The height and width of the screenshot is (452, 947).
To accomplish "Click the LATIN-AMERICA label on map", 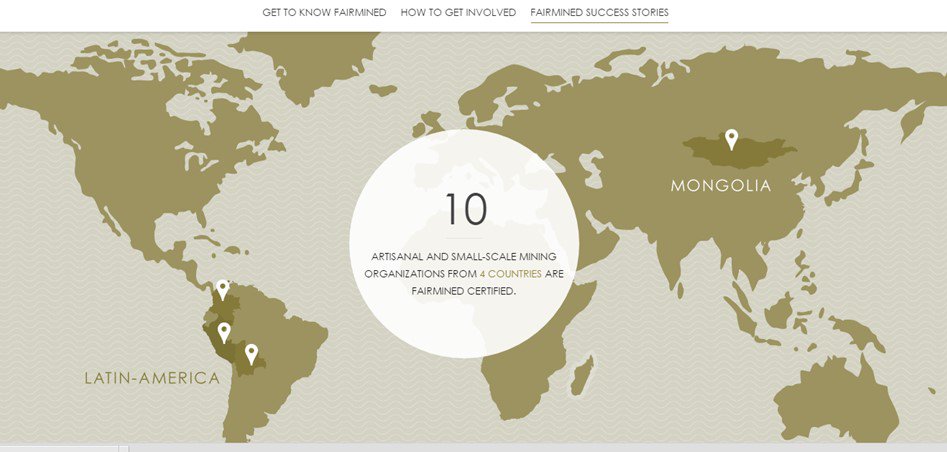I will (x=152, y=378).
